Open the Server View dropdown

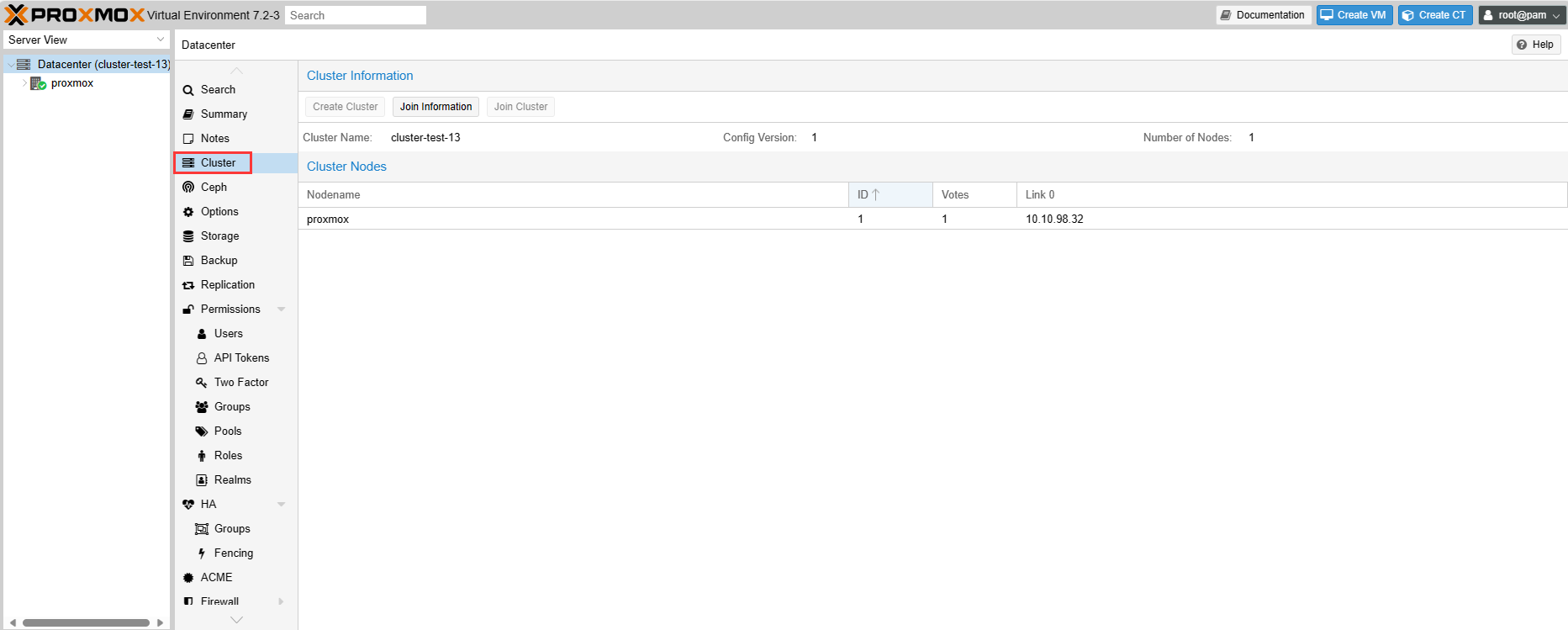pos(161,40)
